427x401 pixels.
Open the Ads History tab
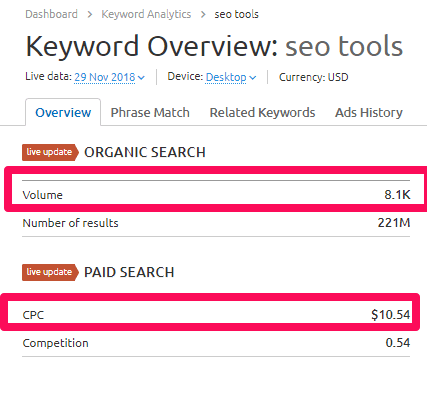369,113
